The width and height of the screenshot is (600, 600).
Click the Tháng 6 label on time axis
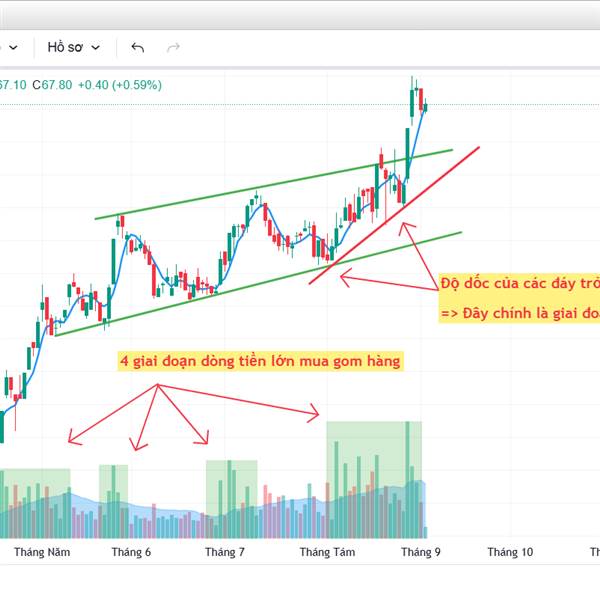(131, 552)
